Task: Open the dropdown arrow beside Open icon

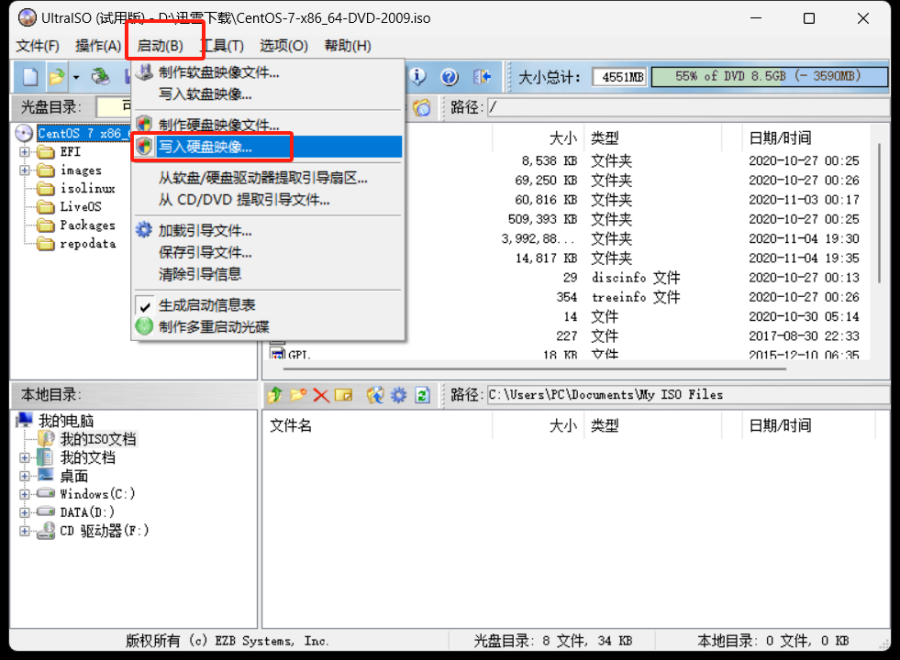Action: click(76, 77)
